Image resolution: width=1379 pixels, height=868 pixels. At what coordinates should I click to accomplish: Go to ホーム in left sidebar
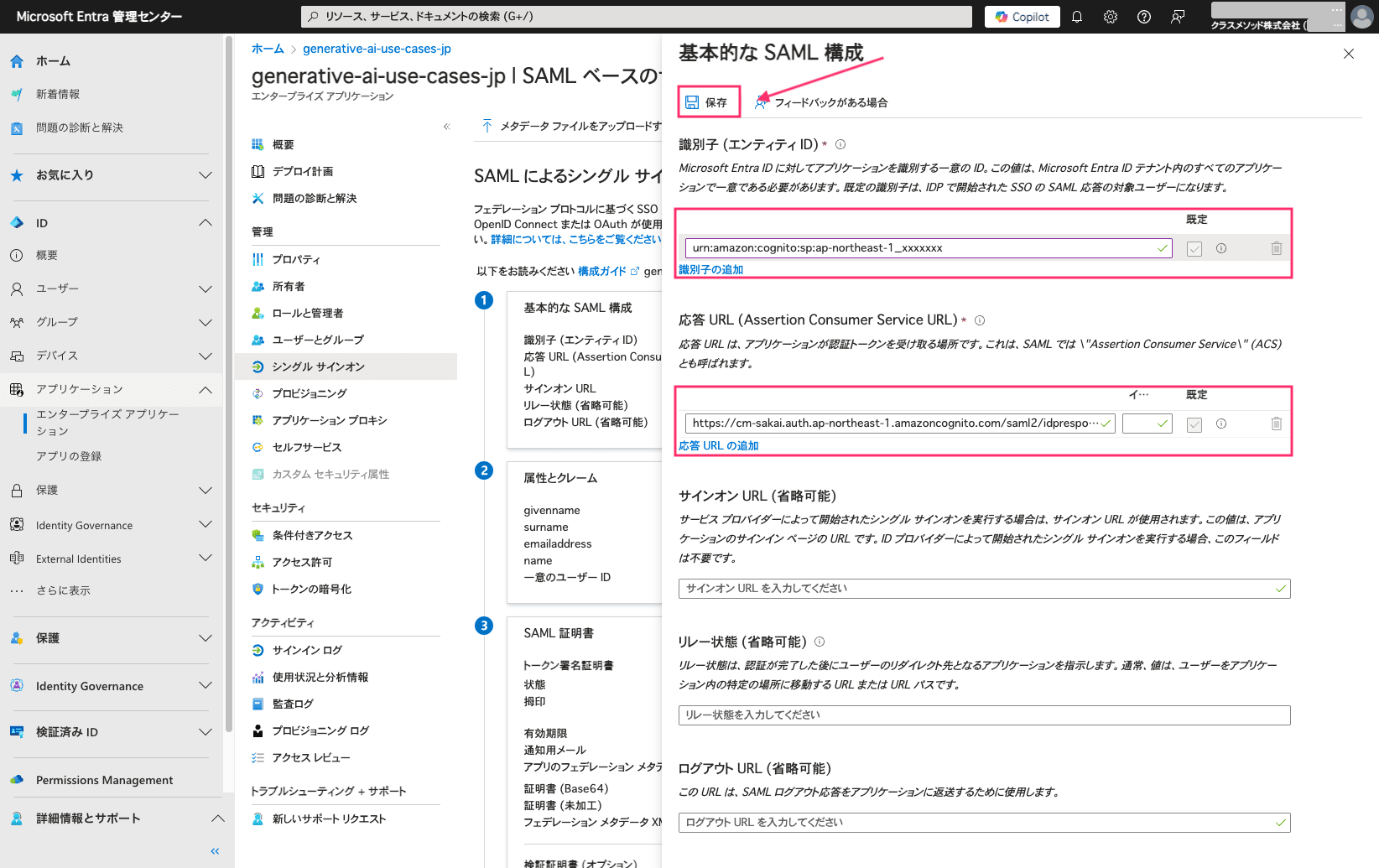[53, 61]
